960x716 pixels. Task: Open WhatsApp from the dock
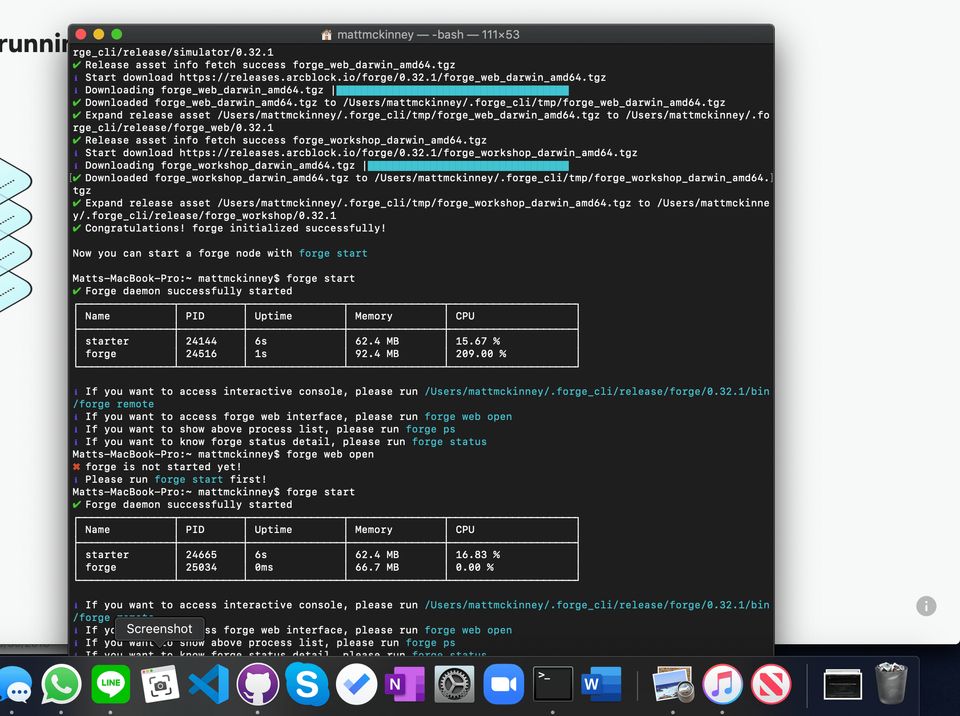tap(62, 685)
